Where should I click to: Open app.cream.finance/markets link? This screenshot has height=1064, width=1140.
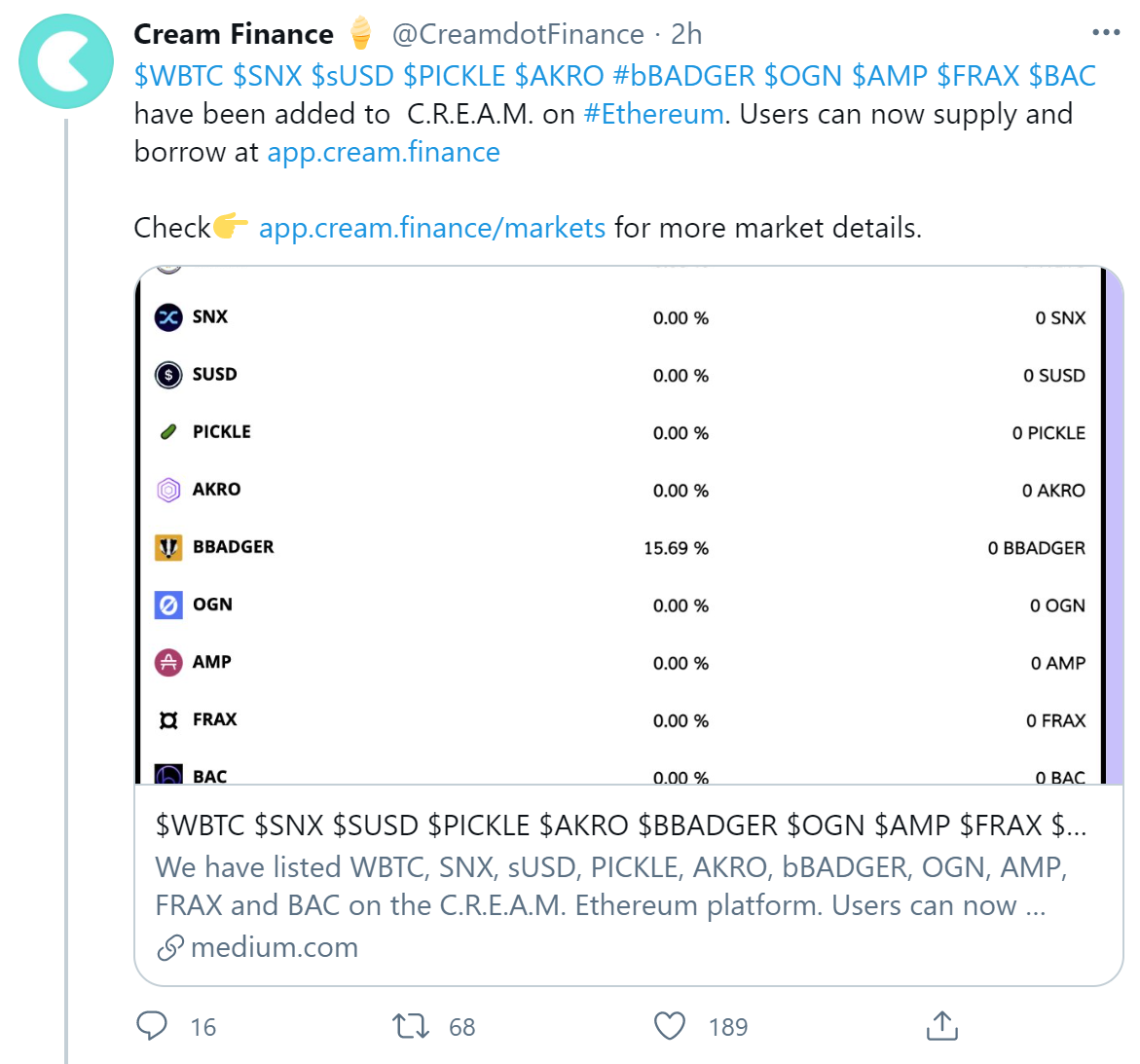pyautogui.click(x=432, y=228)
